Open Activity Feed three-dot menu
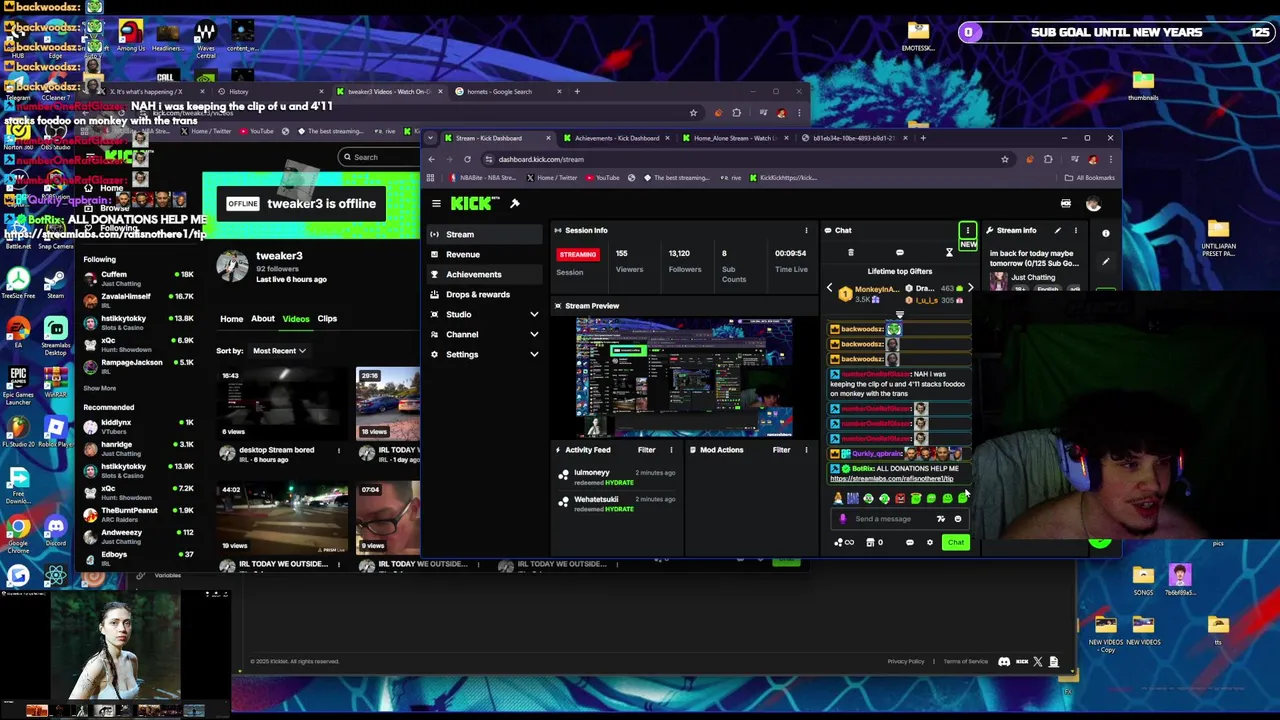Viewport: 1280px width, 720px height. point(671,450)
